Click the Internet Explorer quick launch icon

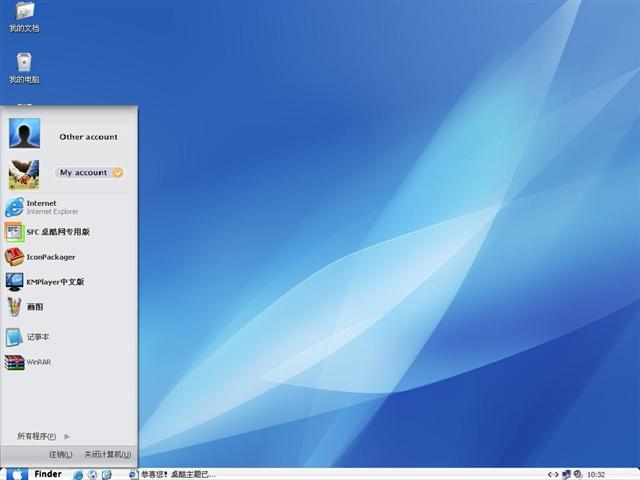pyautogui.click(x=78, y=474)
